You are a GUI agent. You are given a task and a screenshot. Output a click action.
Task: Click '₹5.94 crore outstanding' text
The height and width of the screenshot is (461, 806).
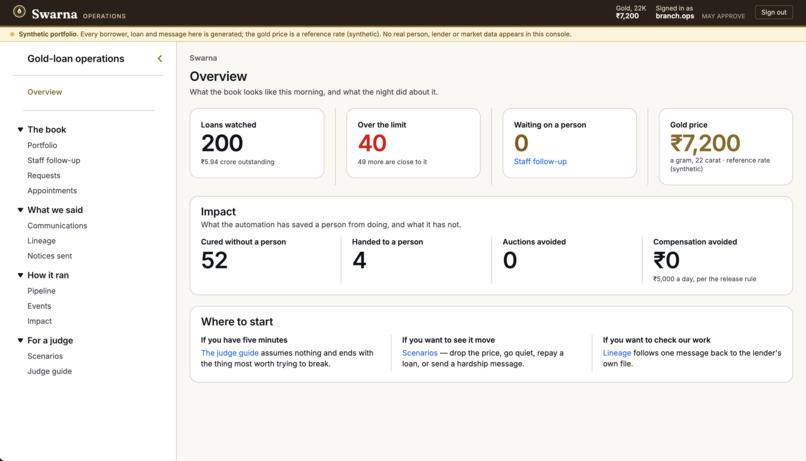point(237,162)
